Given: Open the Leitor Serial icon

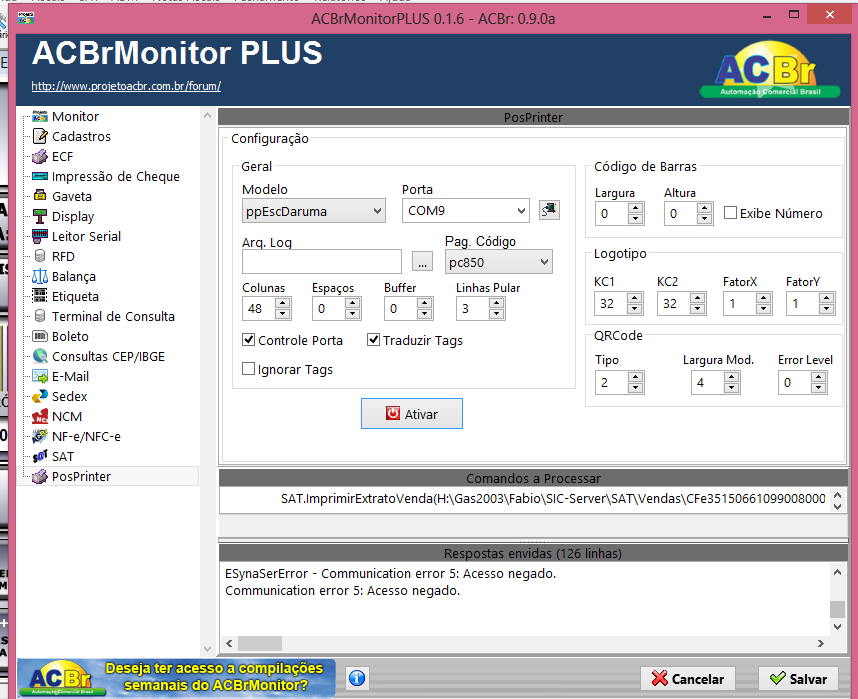Looking at the screenshot, I should pyautogui.click(x=39, y=236).
